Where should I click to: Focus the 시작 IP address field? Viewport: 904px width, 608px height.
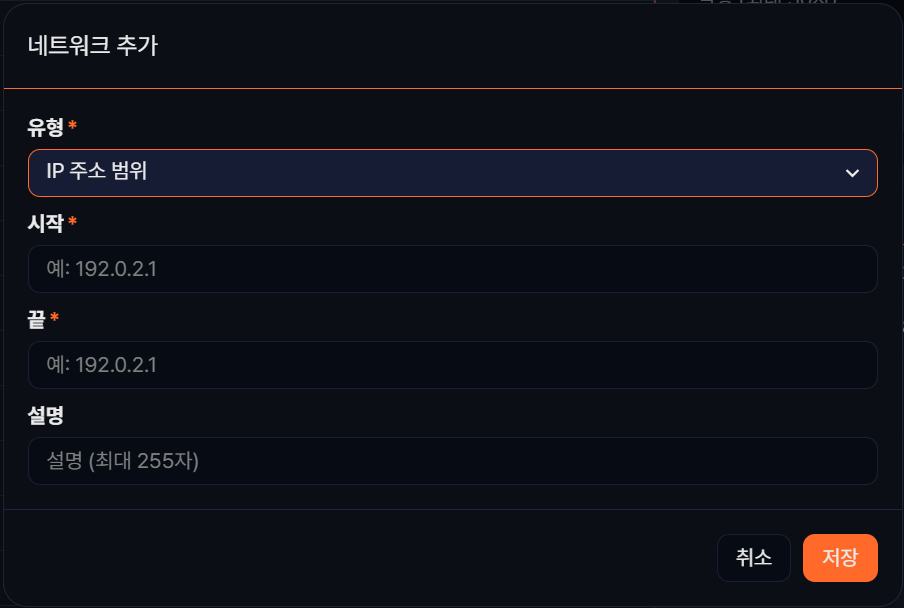point(452,269)
